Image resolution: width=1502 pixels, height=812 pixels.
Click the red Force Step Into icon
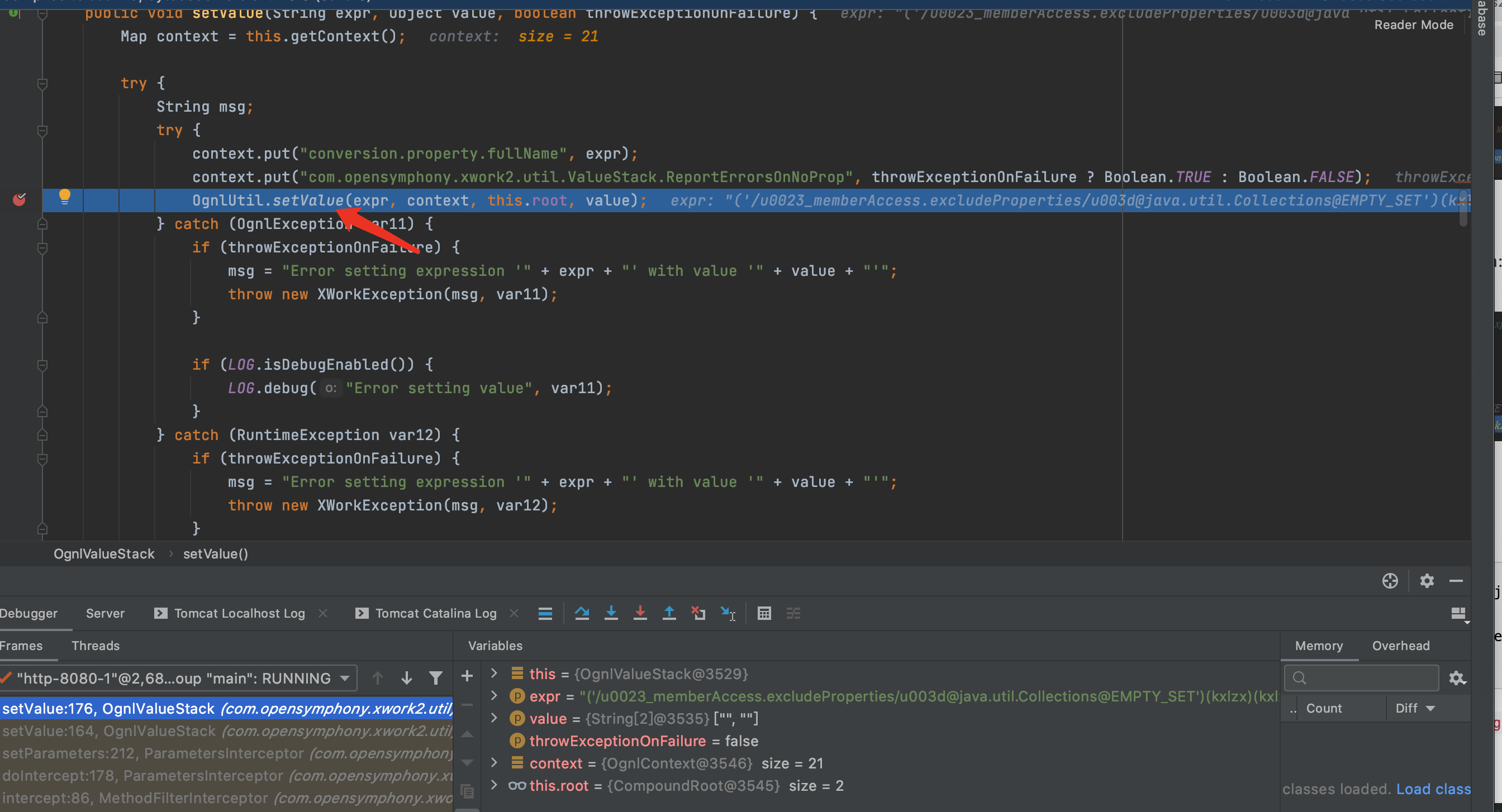click(640, 613)
